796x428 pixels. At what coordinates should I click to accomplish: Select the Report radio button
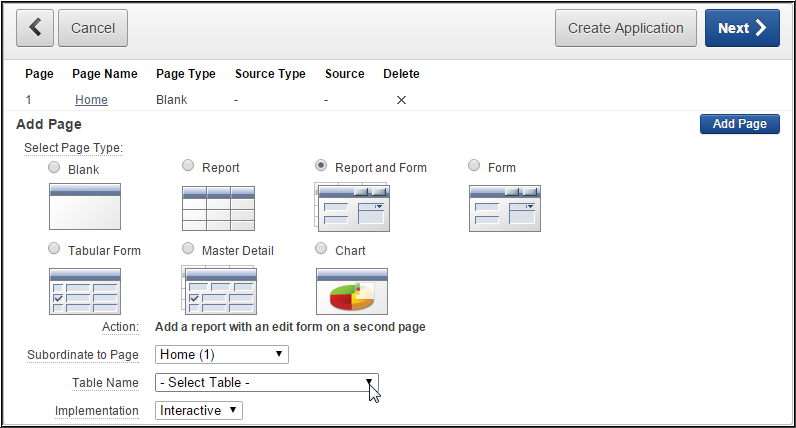[188, 166]
